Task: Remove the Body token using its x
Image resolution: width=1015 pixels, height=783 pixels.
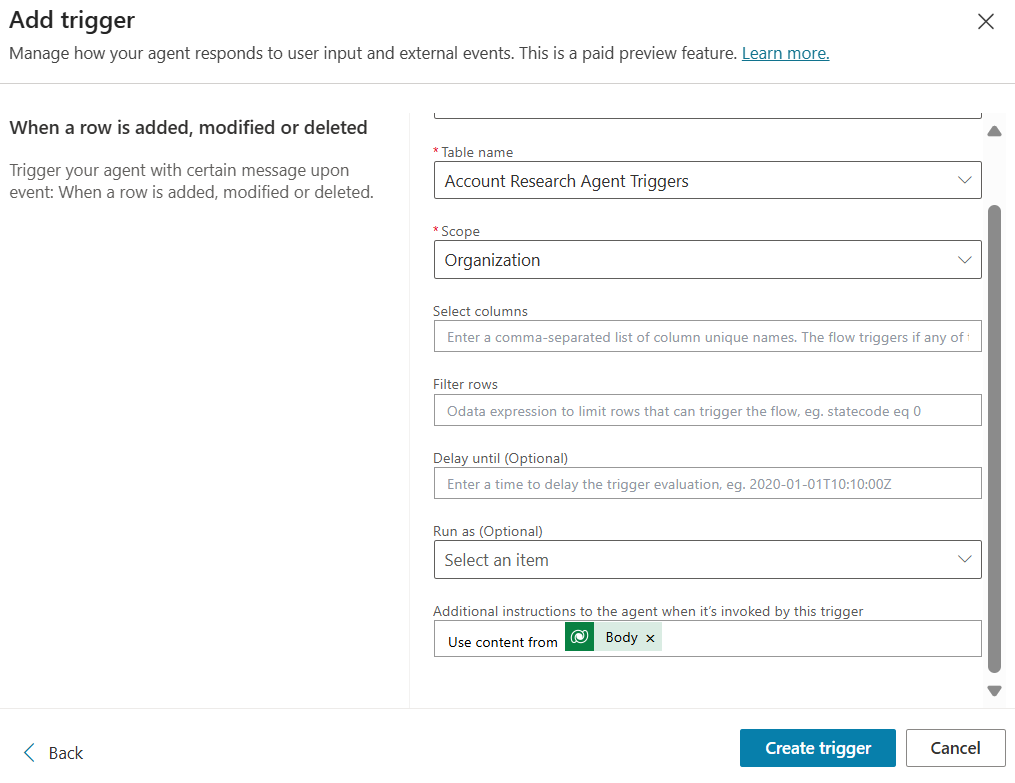Action: tap(650, 637)
